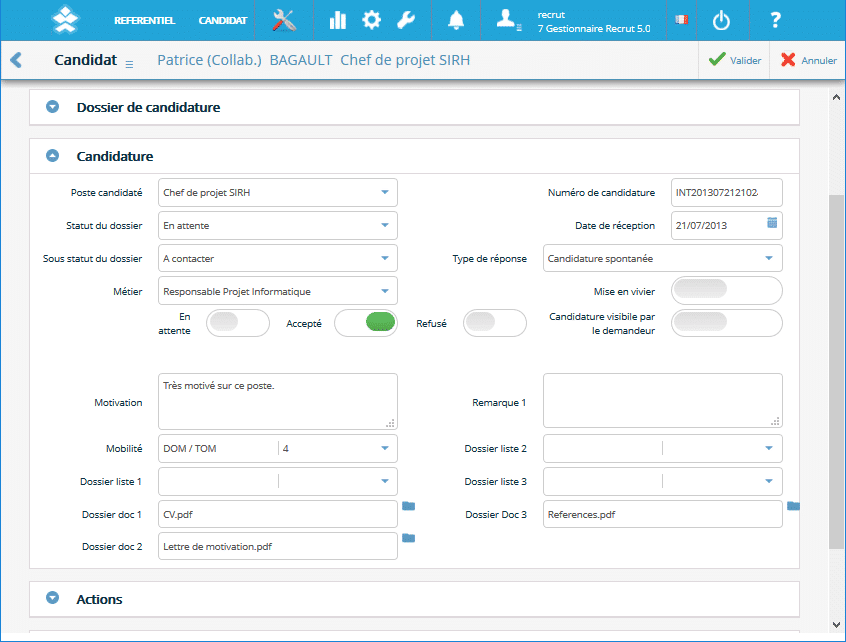Browse folder for Dossier Doc 3

click(793, 506)
